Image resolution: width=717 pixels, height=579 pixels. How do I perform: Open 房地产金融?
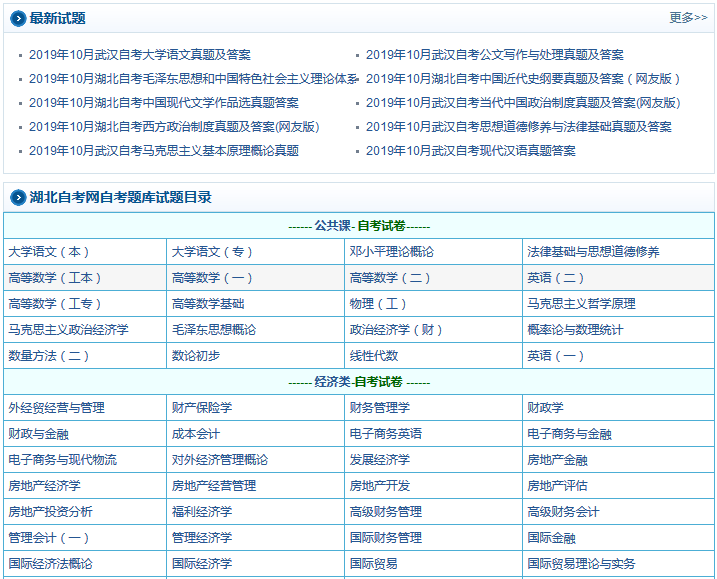click(557, 460)
